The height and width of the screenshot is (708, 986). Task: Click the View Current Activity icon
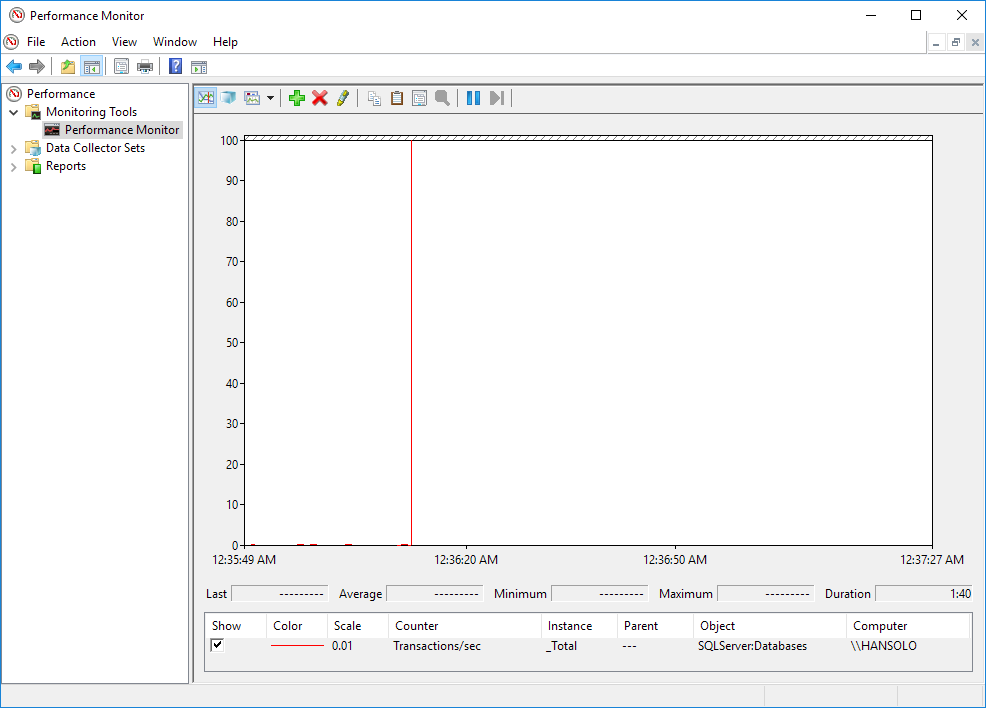(x=206, y=98)
